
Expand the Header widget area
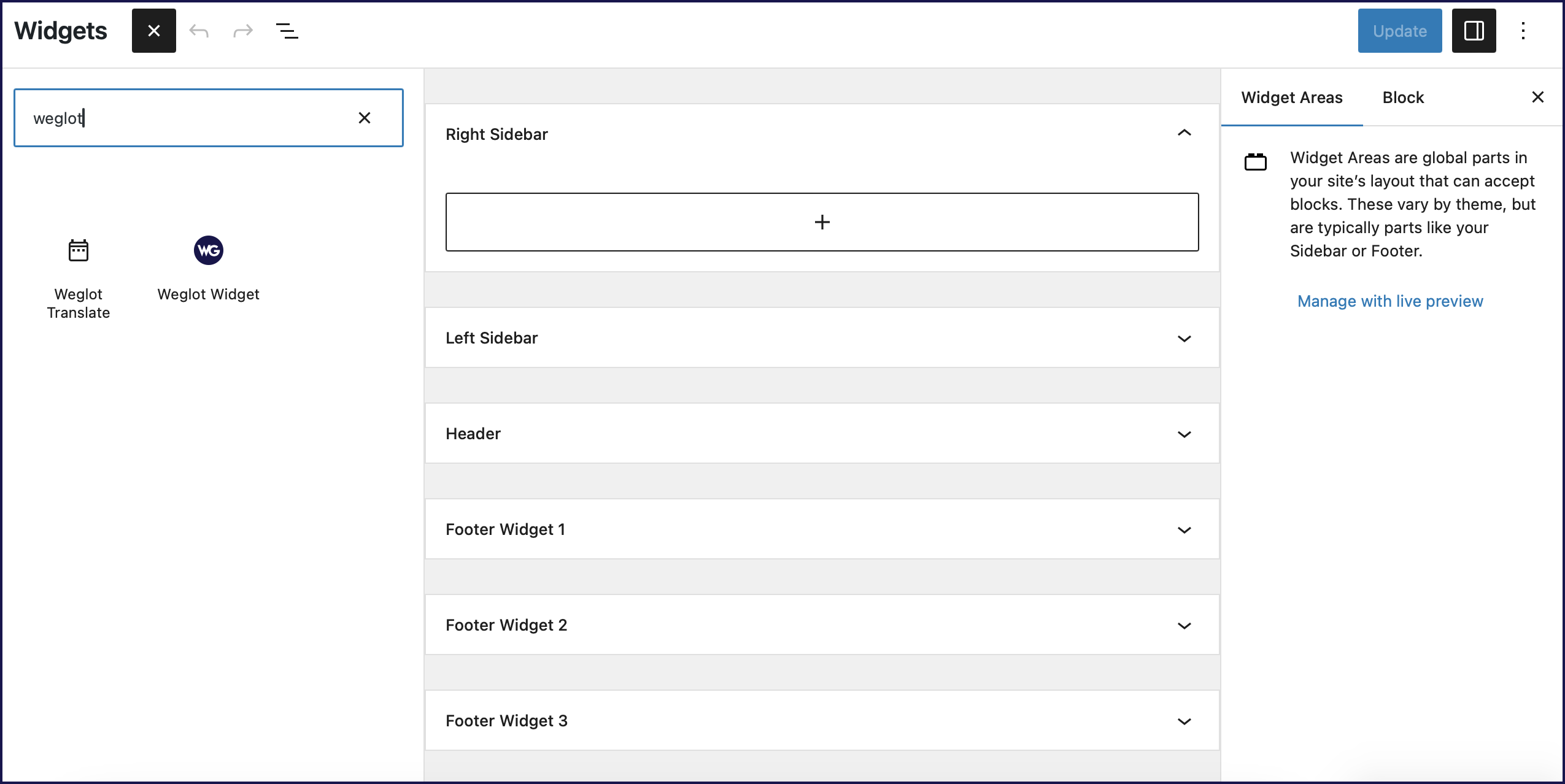pos(1185,434)
